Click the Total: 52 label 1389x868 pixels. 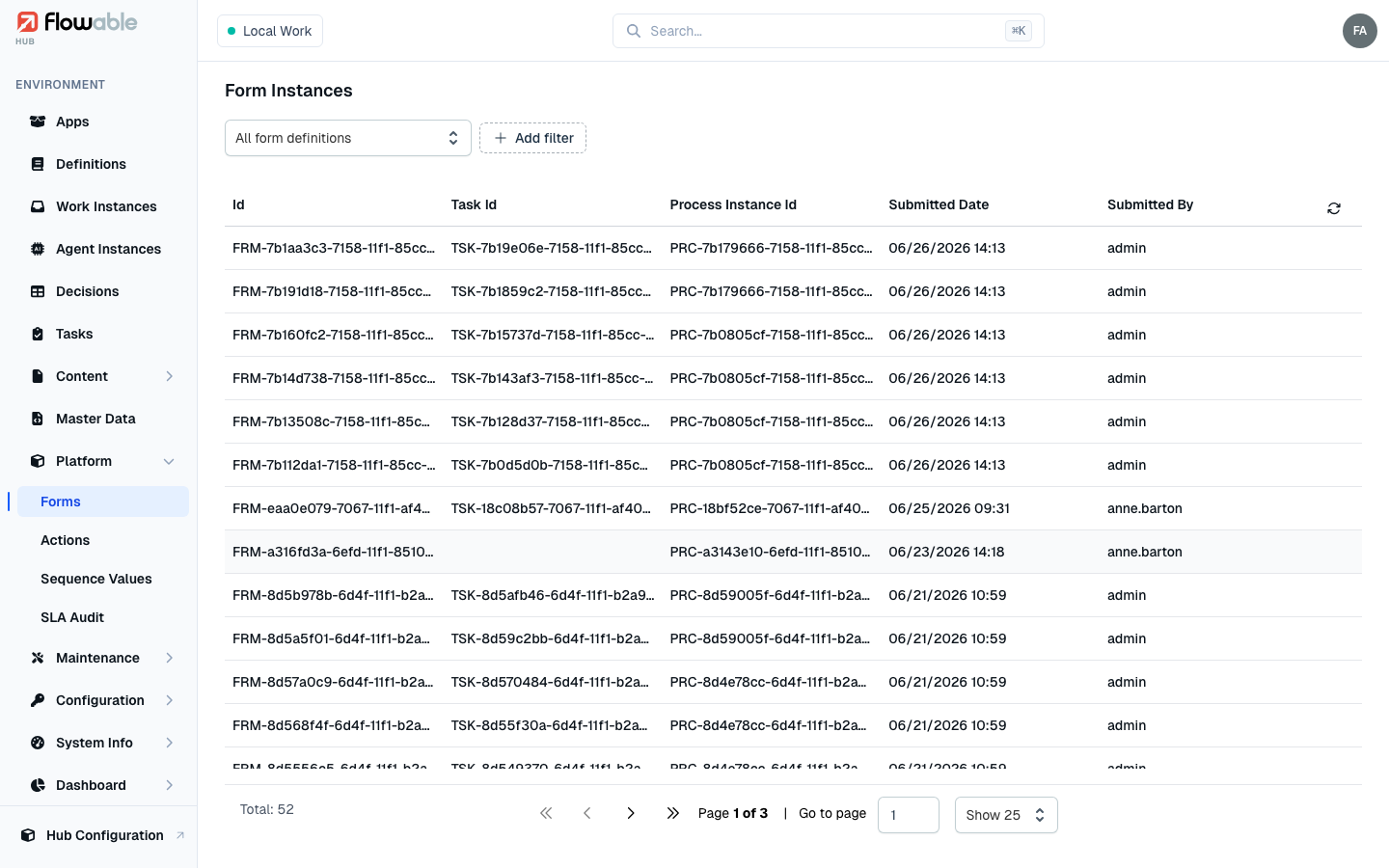coord(267,809)
